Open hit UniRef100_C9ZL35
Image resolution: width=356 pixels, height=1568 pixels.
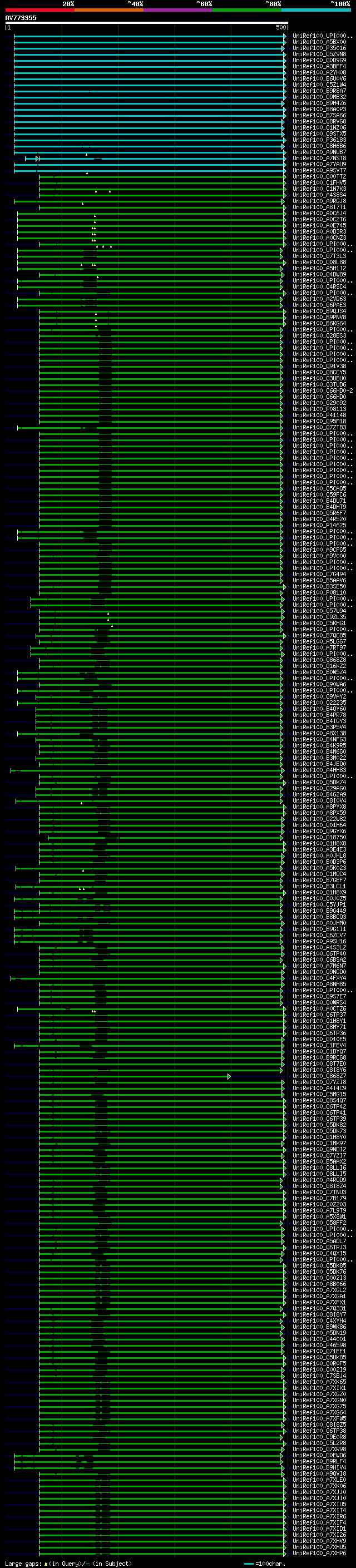(x=319, y=617)
